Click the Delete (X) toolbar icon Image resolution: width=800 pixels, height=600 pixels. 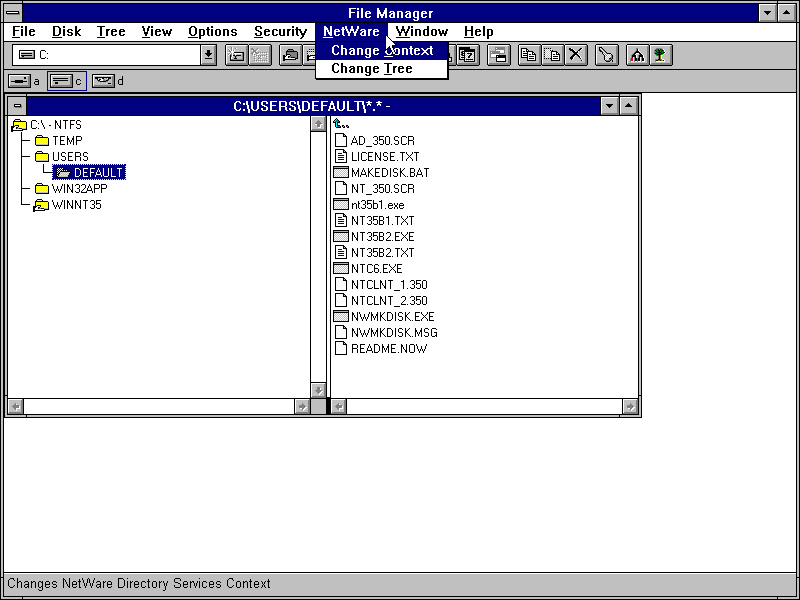pos(577,55)
